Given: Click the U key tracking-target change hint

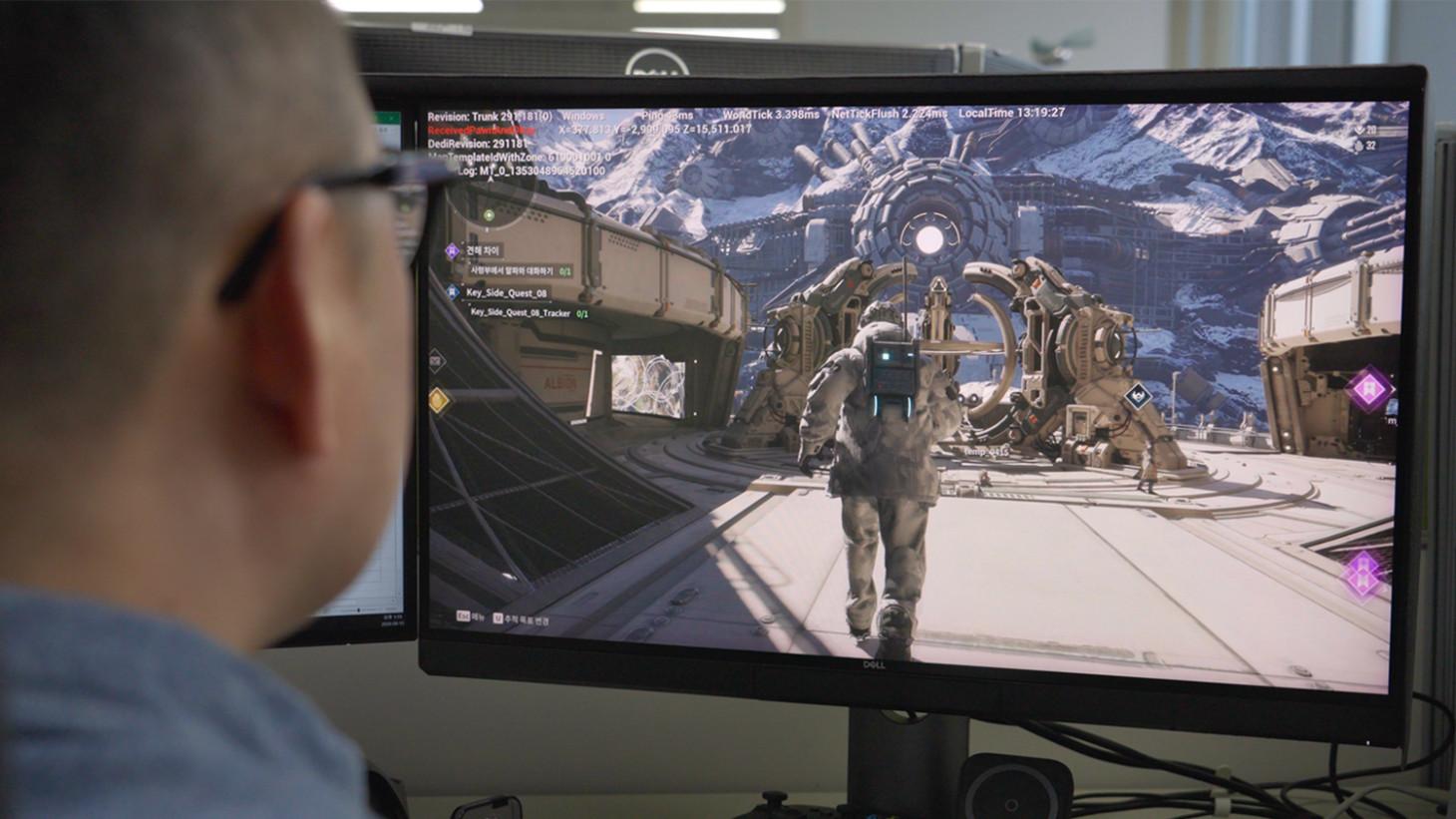Looking at the screenshot, I should point(522,619).
